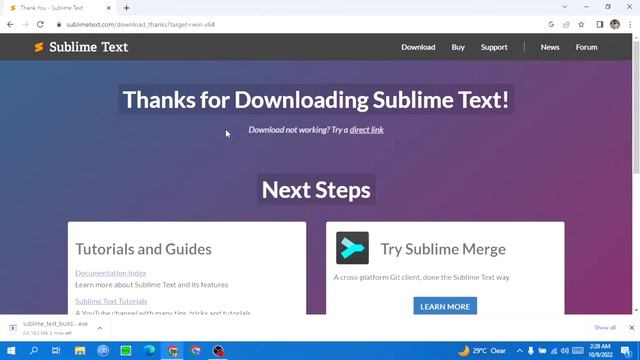Open the Chrome profile avatar
Screen dimensions: 640x360
click(615, 24)
